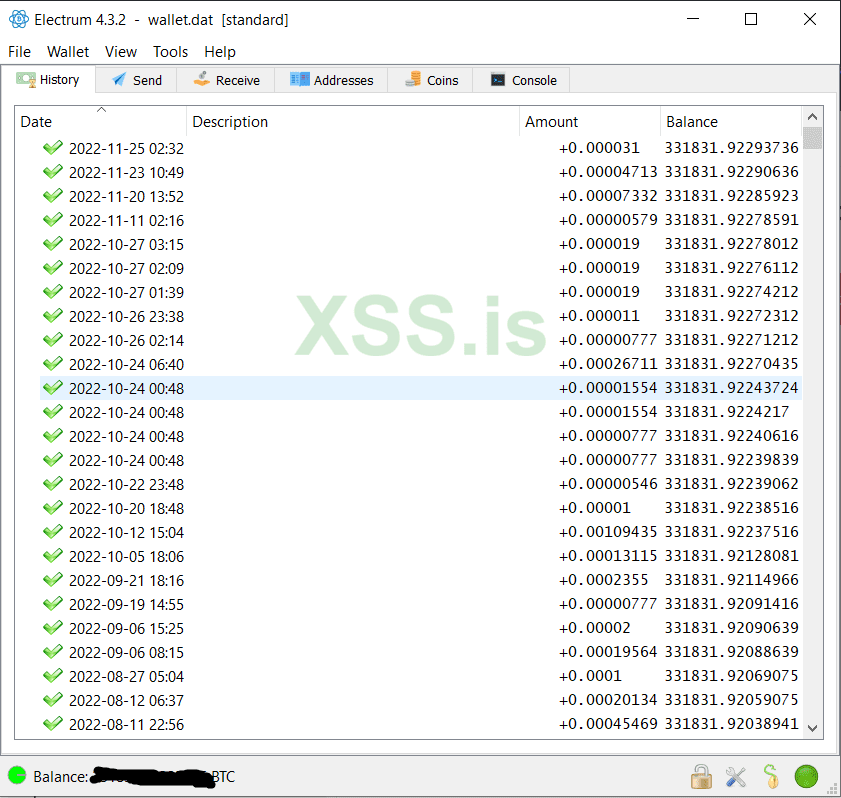
Task: Click the green network status icon at right
Action: 806,776
